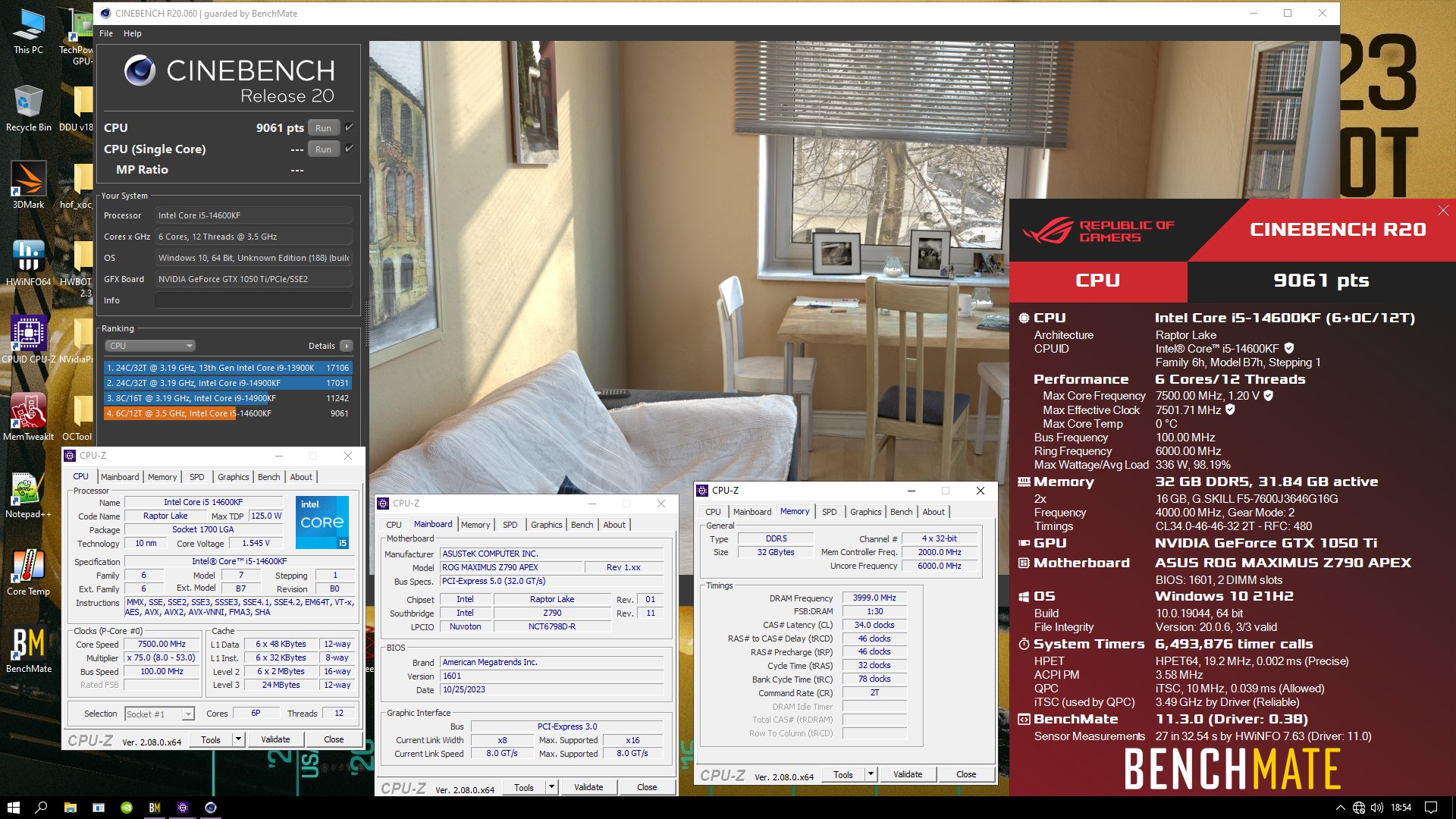Open the DDU v18 folder icon
The width and height of the screenshot is (1456, 819).
point(77,108)
